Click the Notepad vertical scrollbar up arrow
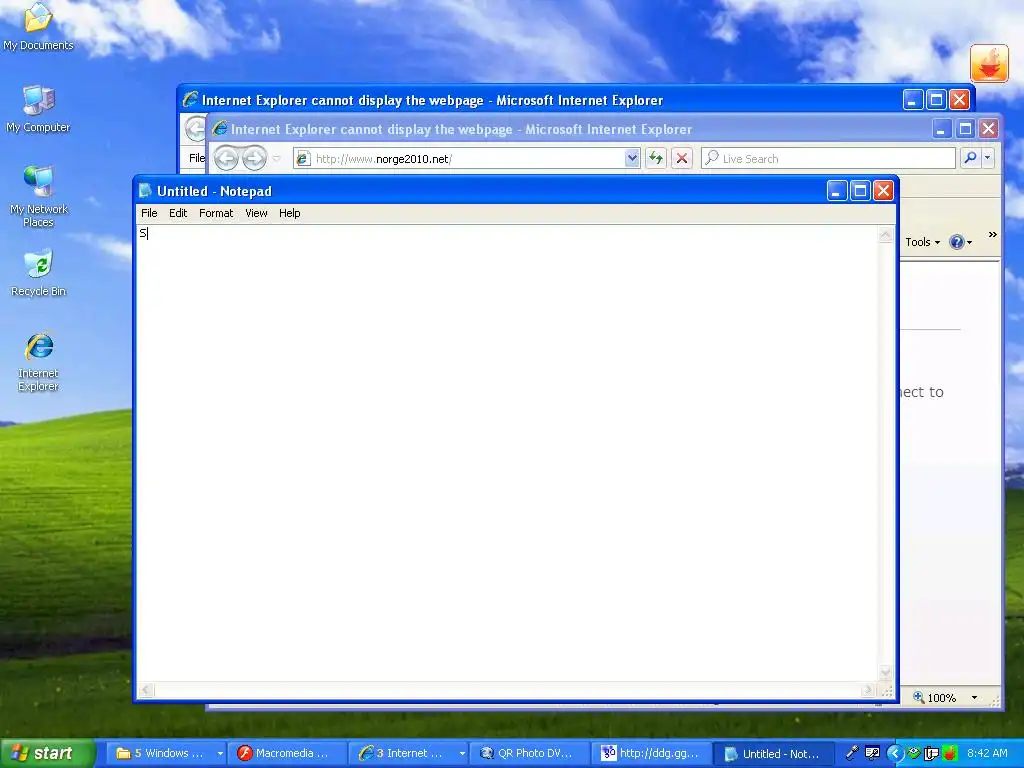The image size is (1024, 768). (x=886, y=234)
